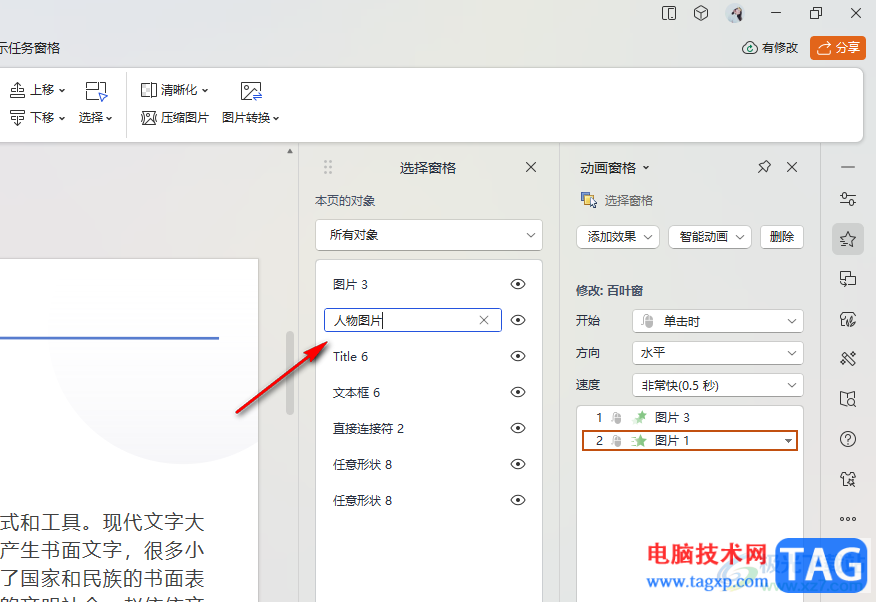Click Compress Picture (压缩图片)
This screenshot has height=602, width=876.
coord(174,118)
